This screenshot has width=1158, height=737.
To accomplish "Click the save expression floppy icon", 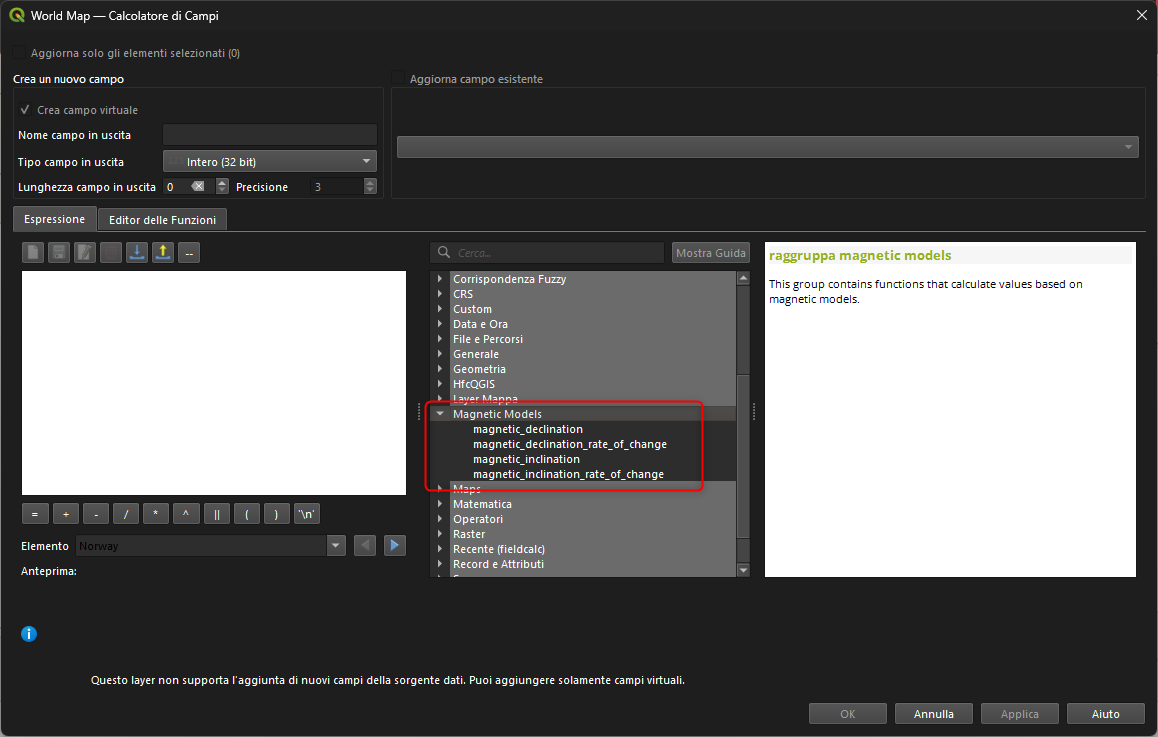I will tap(59, 253).
